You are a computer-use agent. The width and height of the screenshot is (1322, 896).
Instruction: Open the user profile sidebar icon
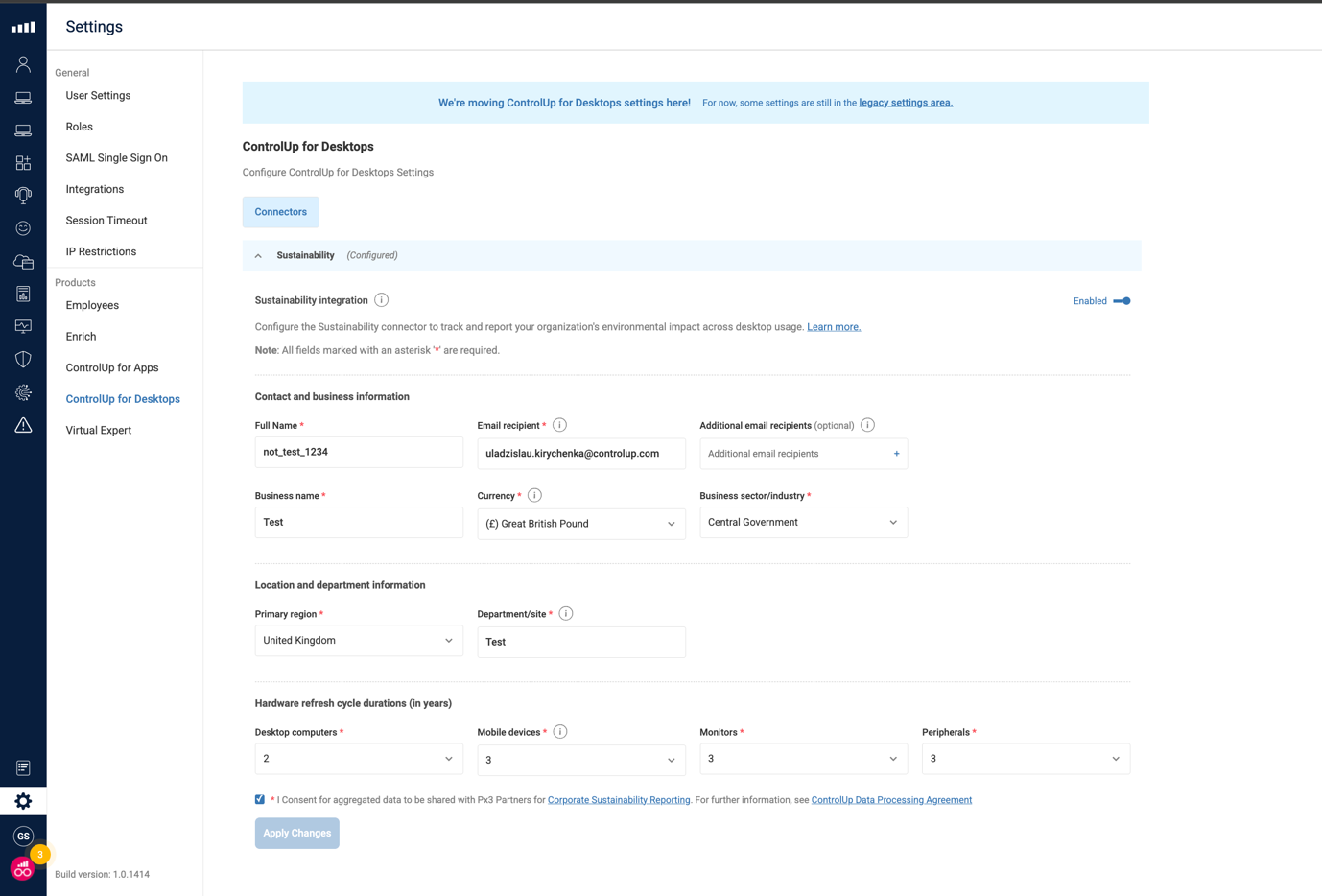23,64
